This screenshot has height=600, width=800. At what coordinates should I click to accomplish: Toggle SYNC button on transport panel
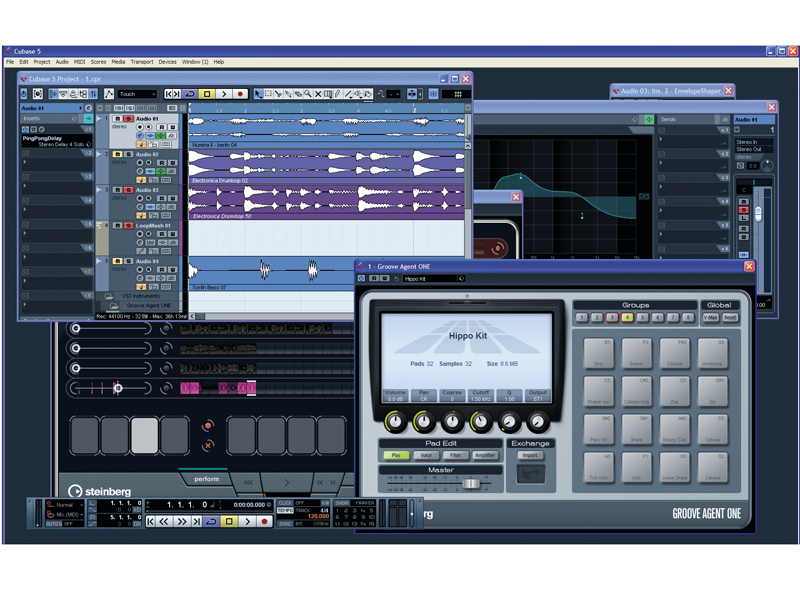(x=286, y=524)
